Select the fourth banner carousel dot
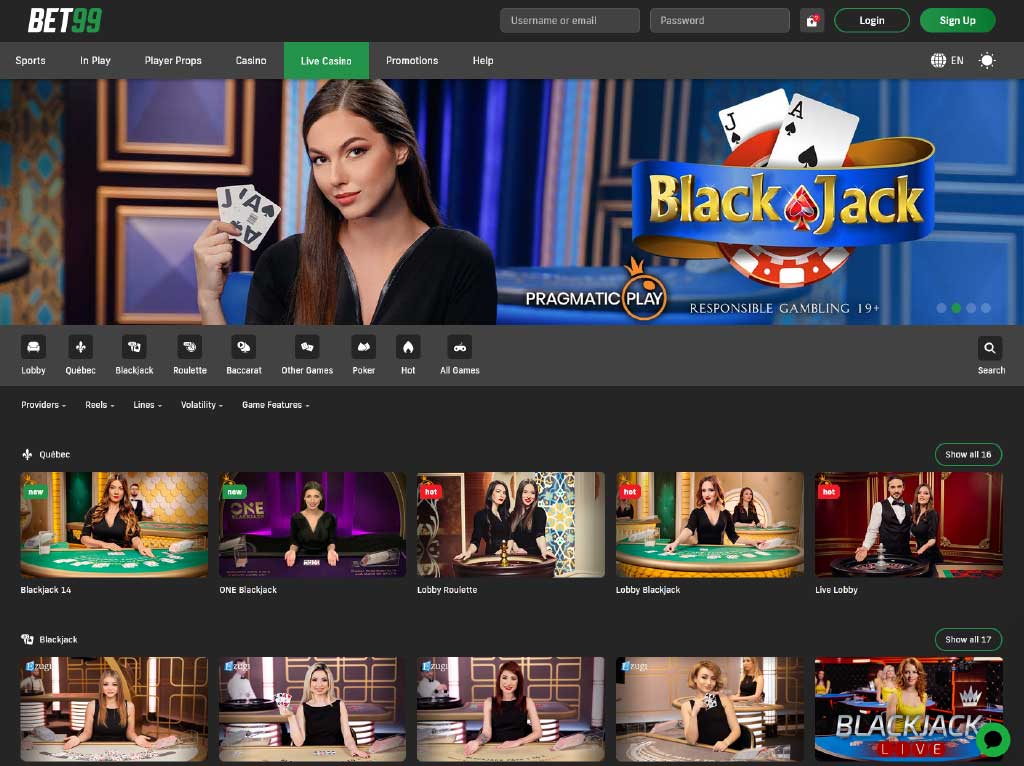Screen dimensions: 1024x766 [986, 308]
